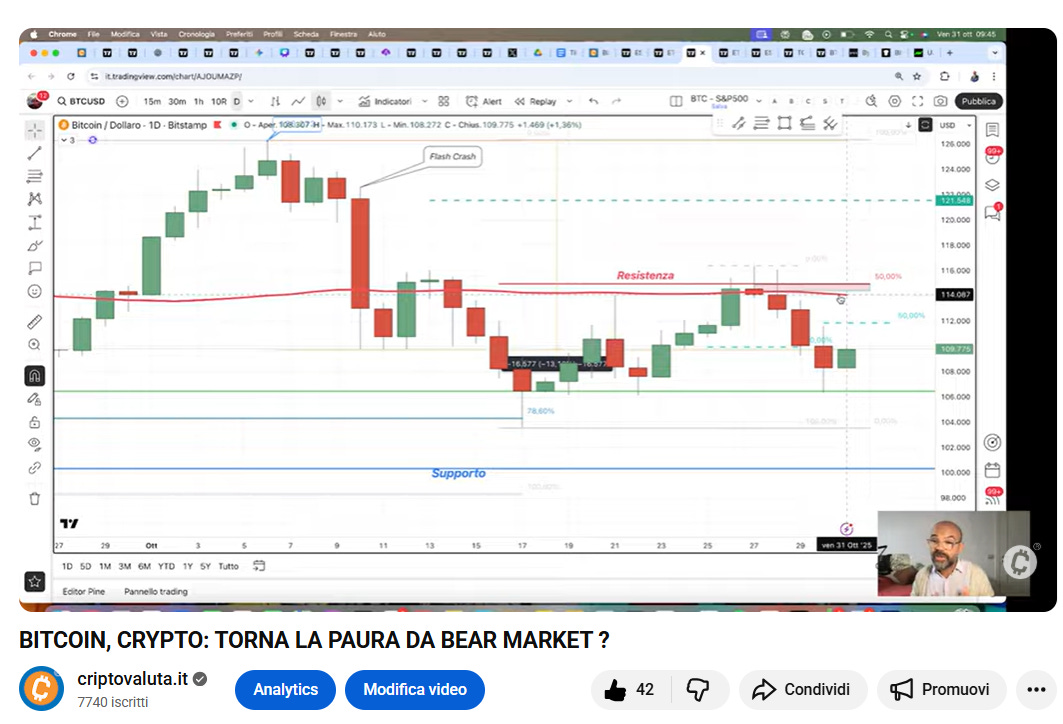Open the favorites star toolbar icon

(x=35, y=582)
